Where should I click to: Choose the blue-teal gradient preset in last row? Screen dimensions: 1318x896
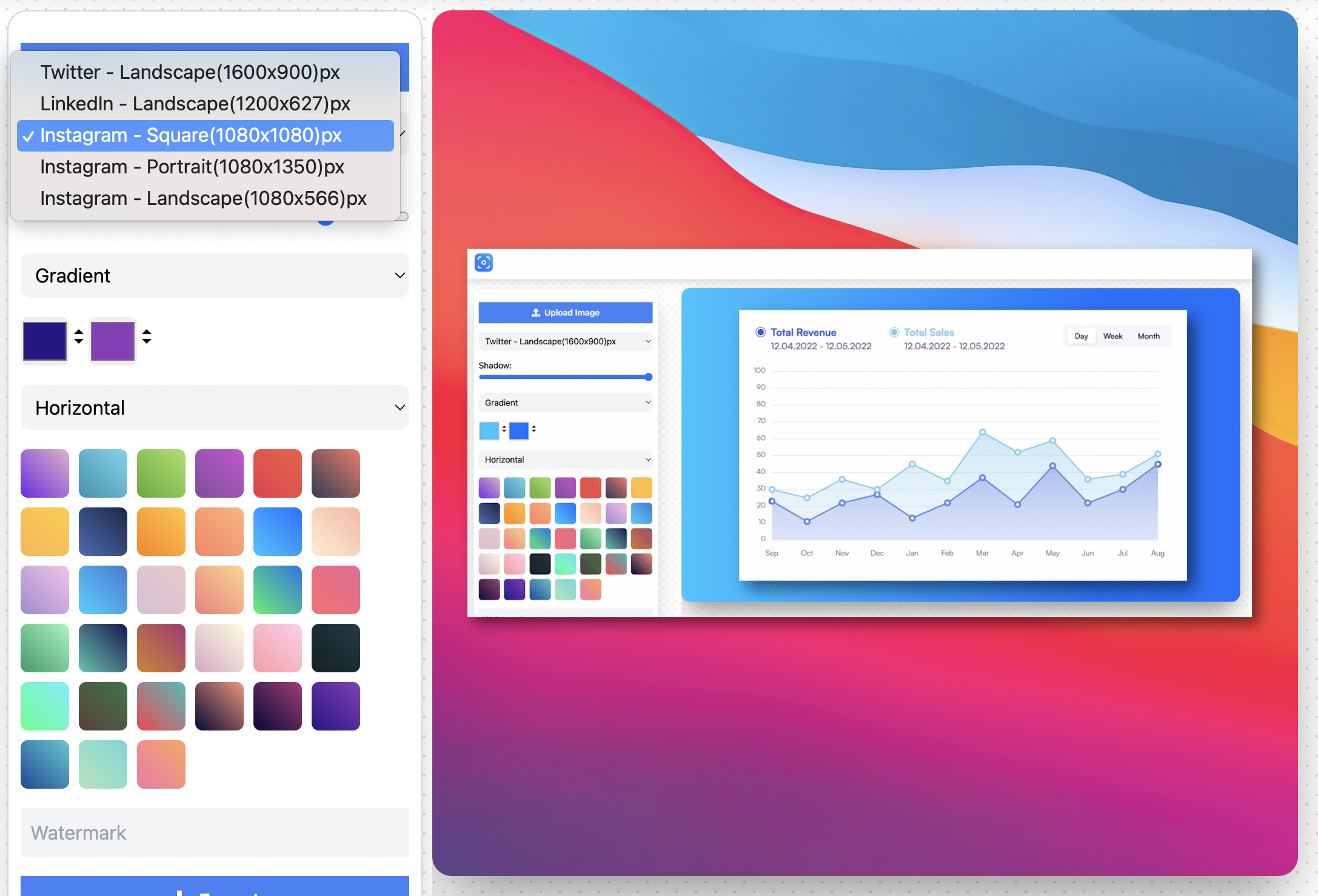click(45, 764)
